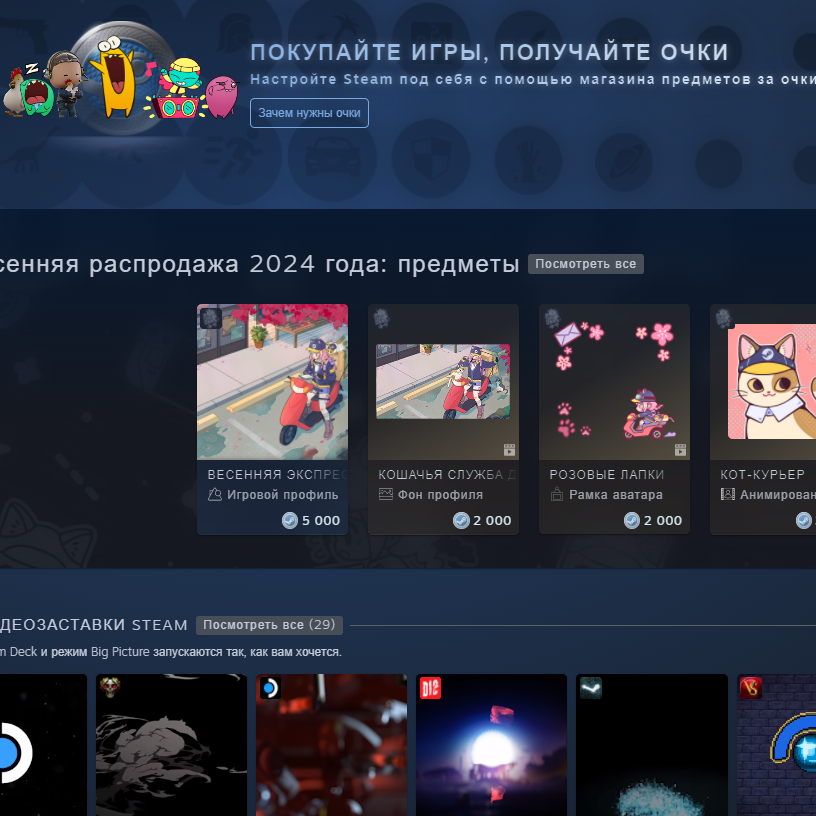The height and width of the screenshot is (816, 816).
Task: Click the 'РОЗОВЫЕ ЛАПКИ' item title
Action: pyautogui.click(x=607, y=475)
